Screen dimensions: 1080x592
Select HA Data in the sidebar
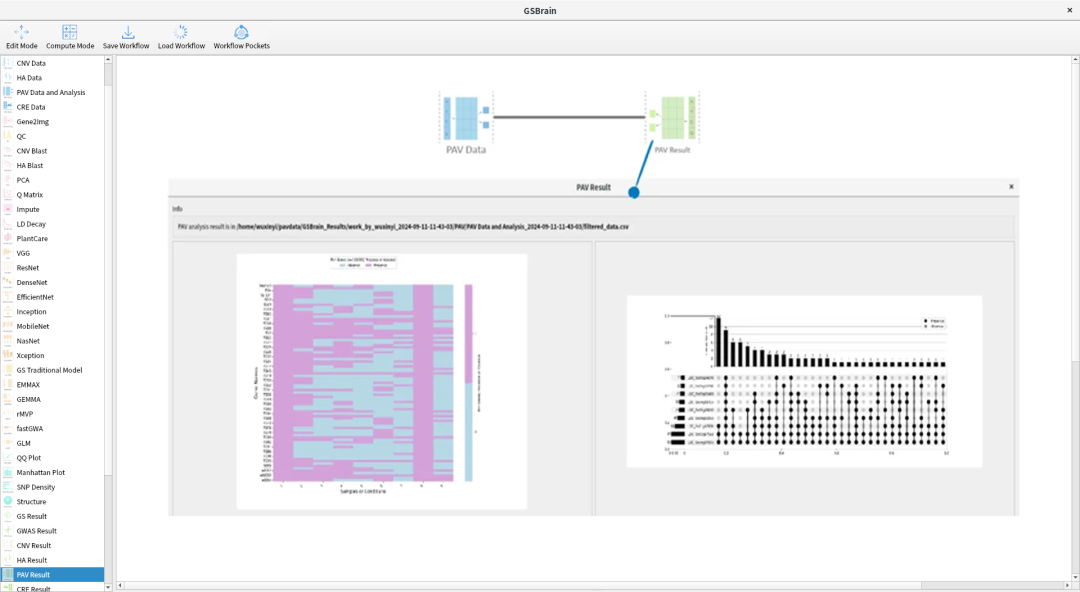pyautogui.click(x=52, y=78)
